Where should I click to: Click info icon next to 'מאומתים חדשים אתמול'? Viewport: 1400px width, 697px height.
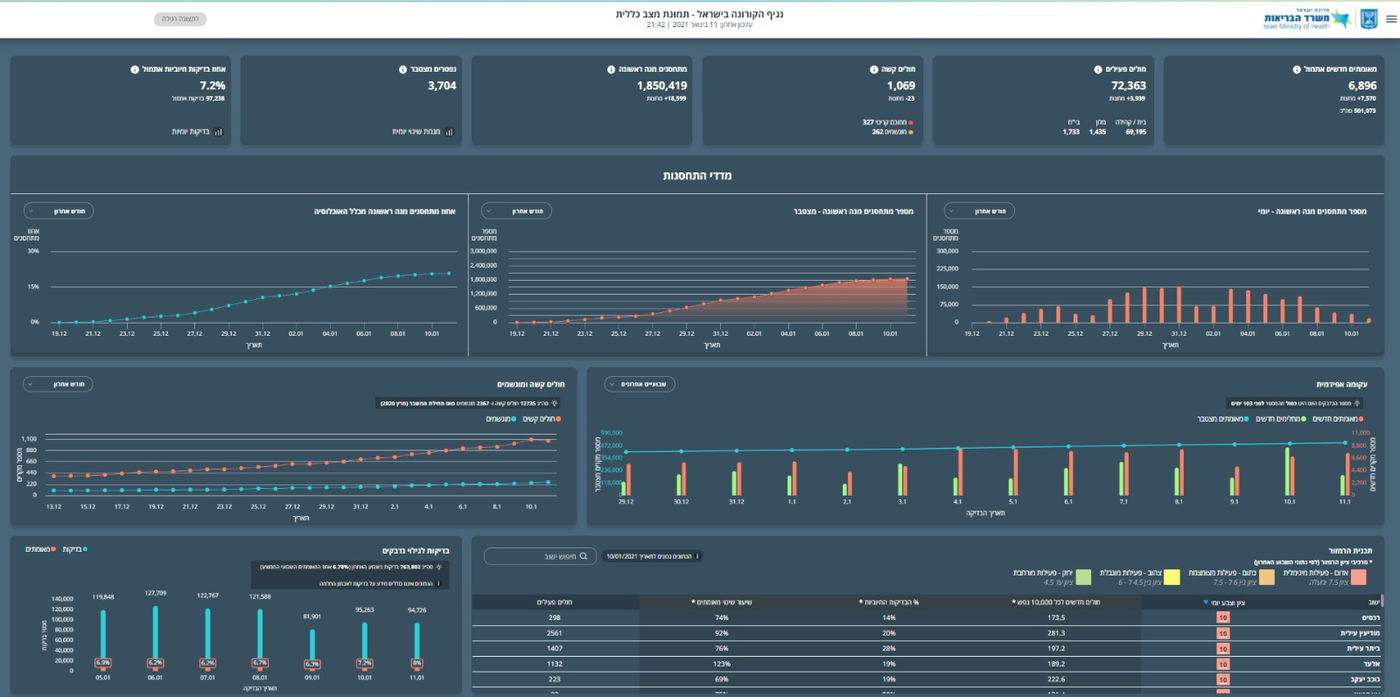point(1296,70)
